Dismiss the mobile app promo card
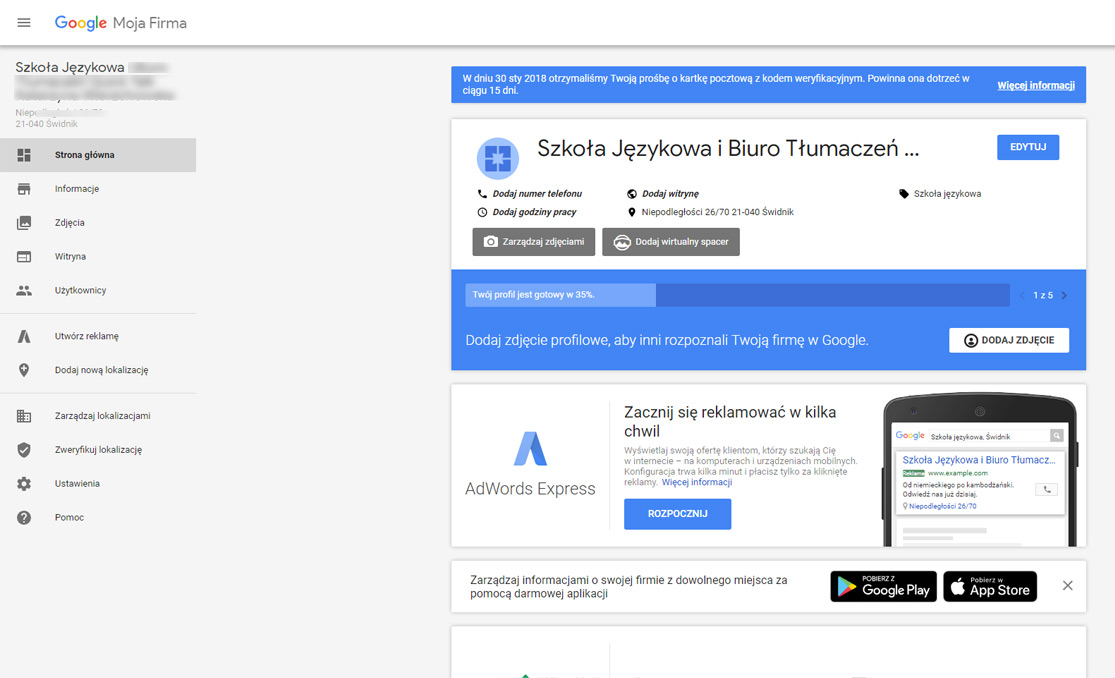This screenshot has height=678, width=1115. tap(1067, 586)
